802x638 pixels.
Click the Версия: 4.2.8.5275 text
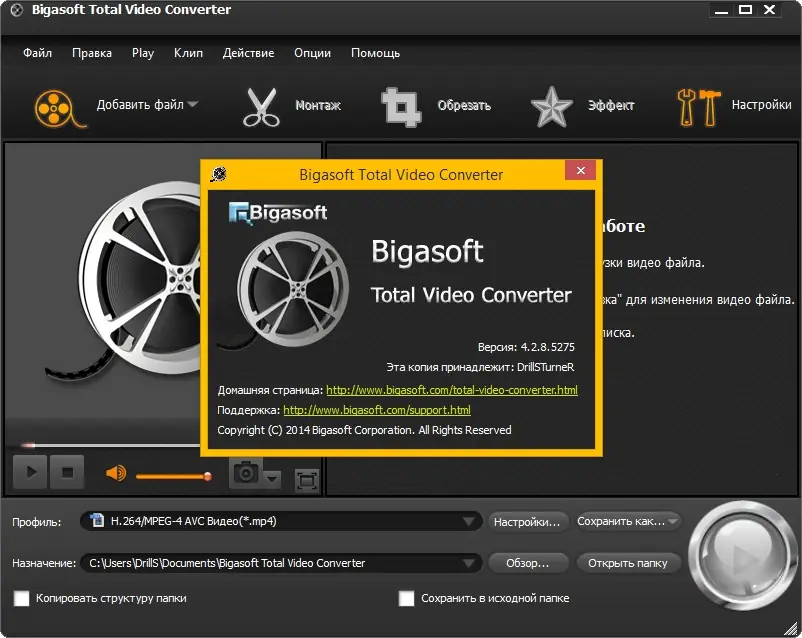click(x=526, y=347)
